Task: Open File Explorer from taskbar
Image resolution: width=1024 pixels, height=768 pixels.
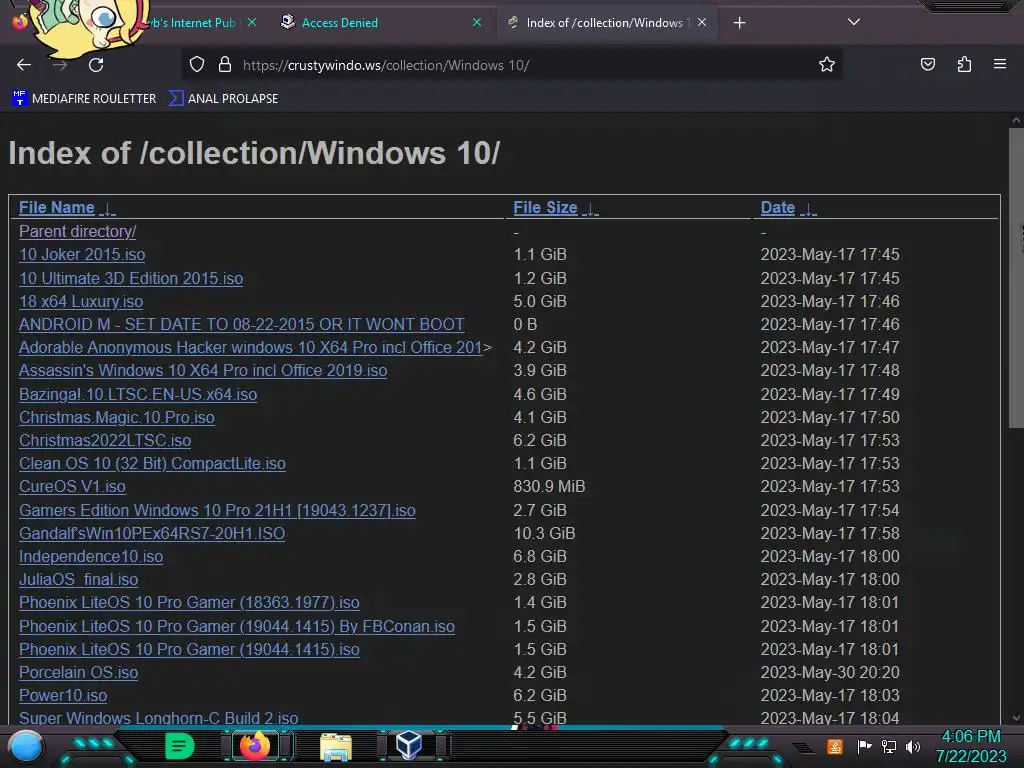Action: coord(336,746)
